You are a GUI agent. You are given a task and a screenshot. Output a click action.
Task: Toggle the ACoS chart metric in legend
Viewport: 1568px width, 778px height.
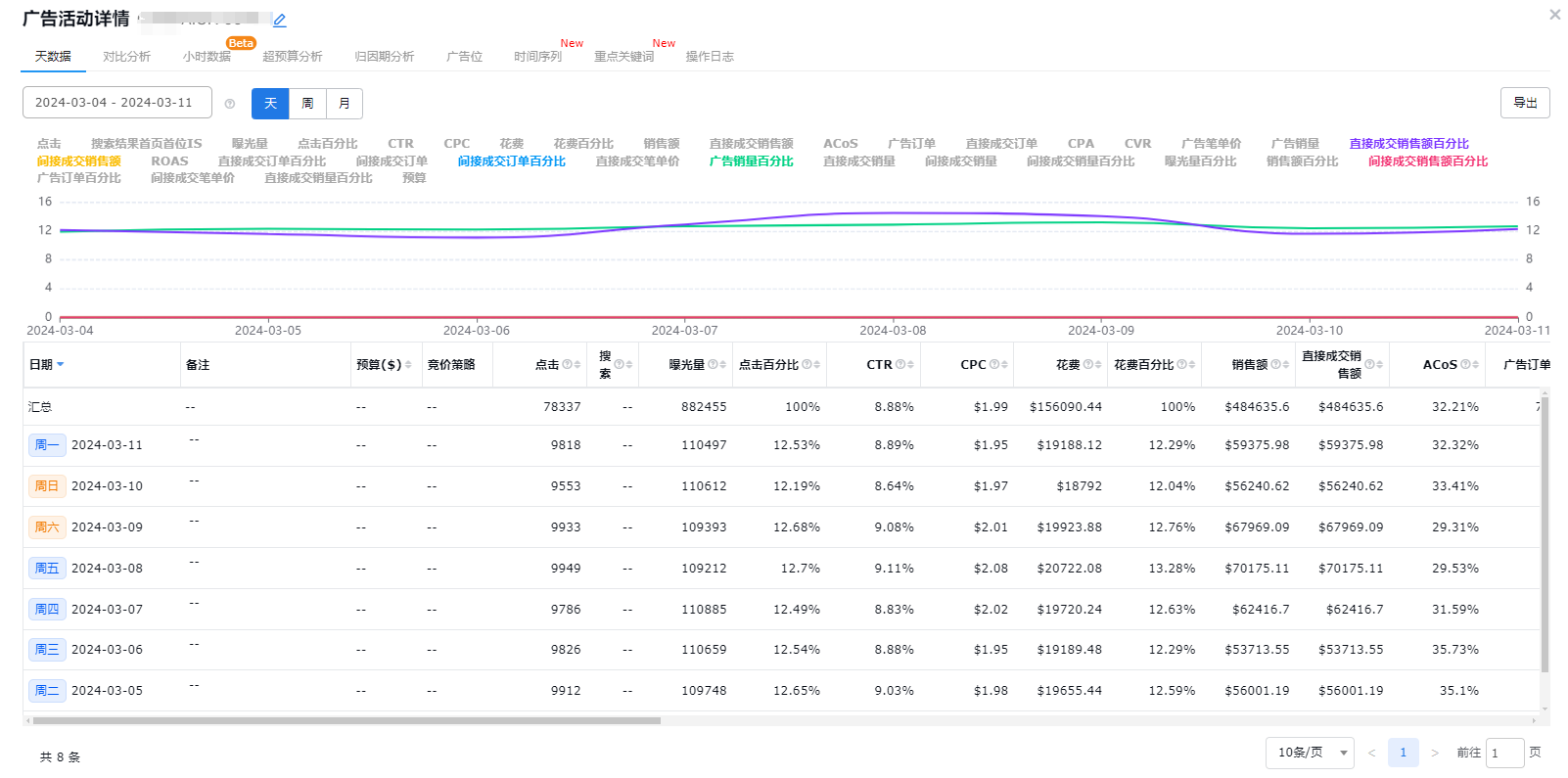tap(840, 144)
